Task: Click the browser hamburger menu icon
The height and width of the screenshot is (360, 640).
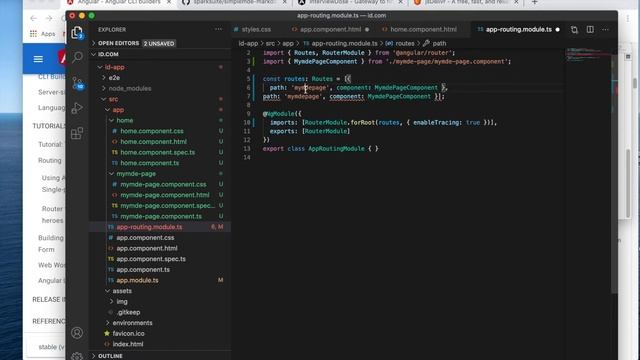Action: coord(38,59)
